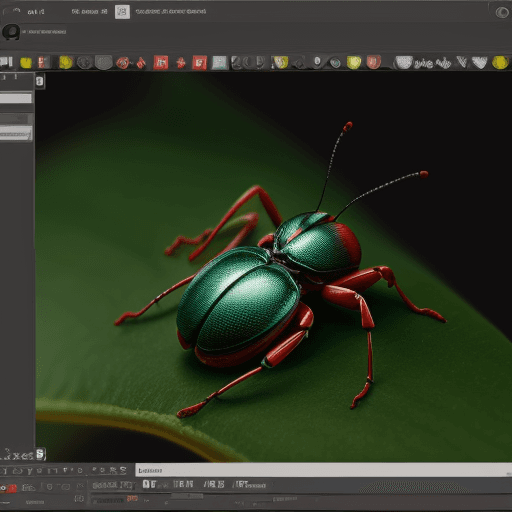Select the dark gray round toolbar icon
512x512 pixels.
tap(84, 63)
